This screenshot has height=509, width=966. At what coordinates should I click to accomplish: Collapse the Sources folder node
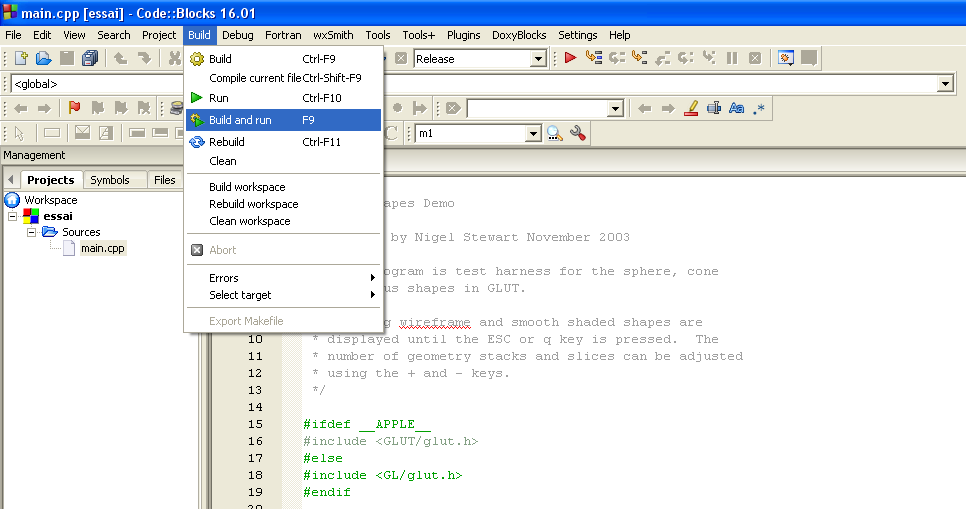click(x=31, y=232)
